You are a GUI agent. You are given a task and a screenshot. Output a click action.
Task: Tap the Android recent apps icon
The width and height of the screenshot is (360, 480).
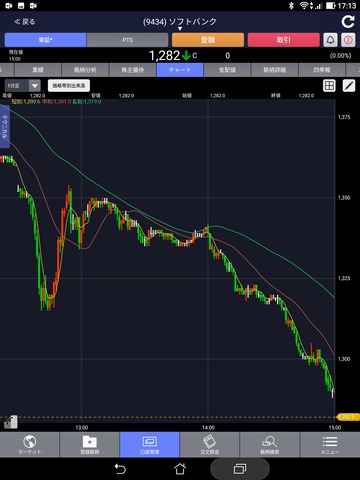click(x=240, y=469)
